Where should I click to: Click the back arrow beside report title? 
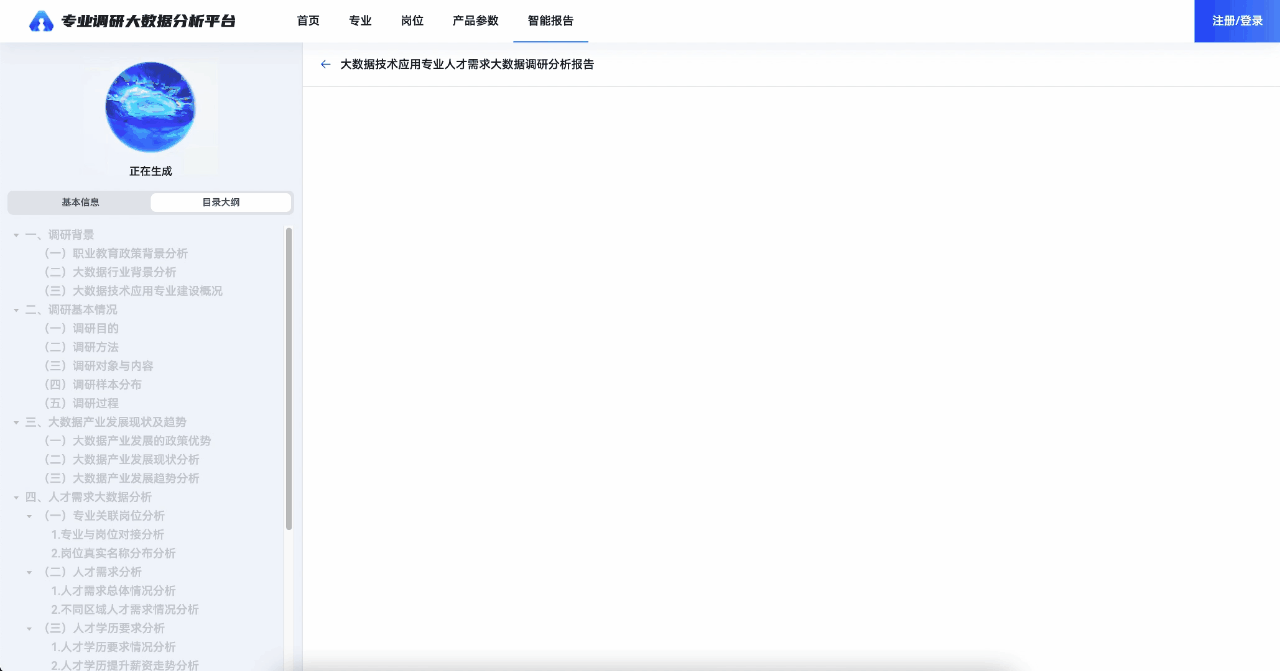pos(325,64)
